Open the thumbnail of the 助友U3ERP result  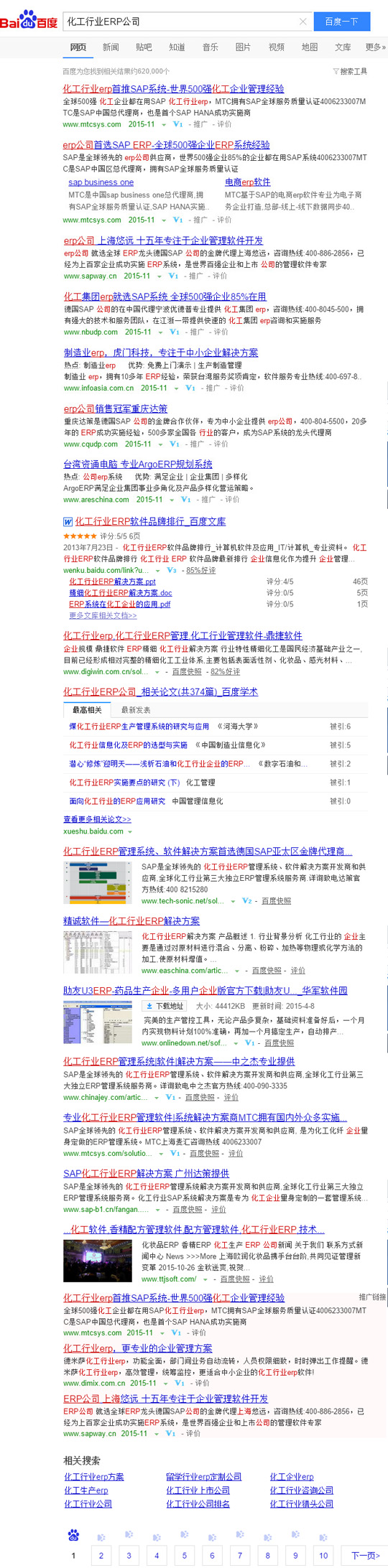(x=98, y=1023)
